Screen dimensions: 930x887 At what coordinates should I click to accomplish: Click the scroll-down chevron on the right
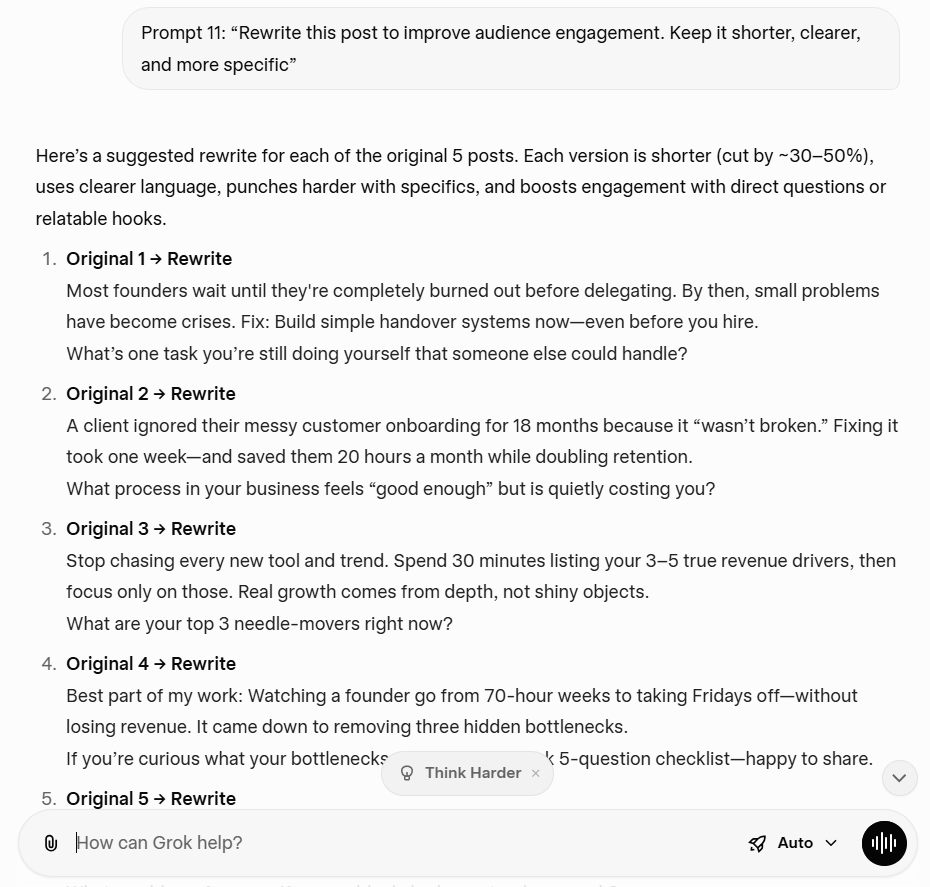[898, 777]
